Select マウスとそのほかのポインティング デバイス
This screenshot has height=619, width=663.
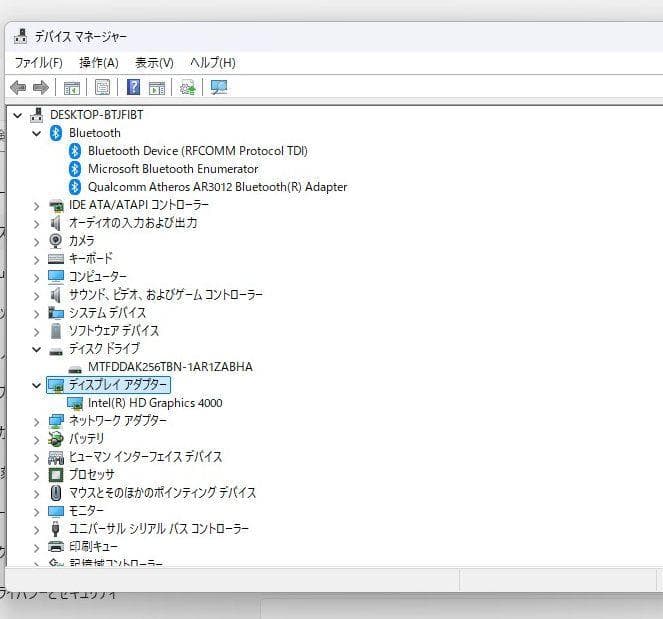coord(162,493)
